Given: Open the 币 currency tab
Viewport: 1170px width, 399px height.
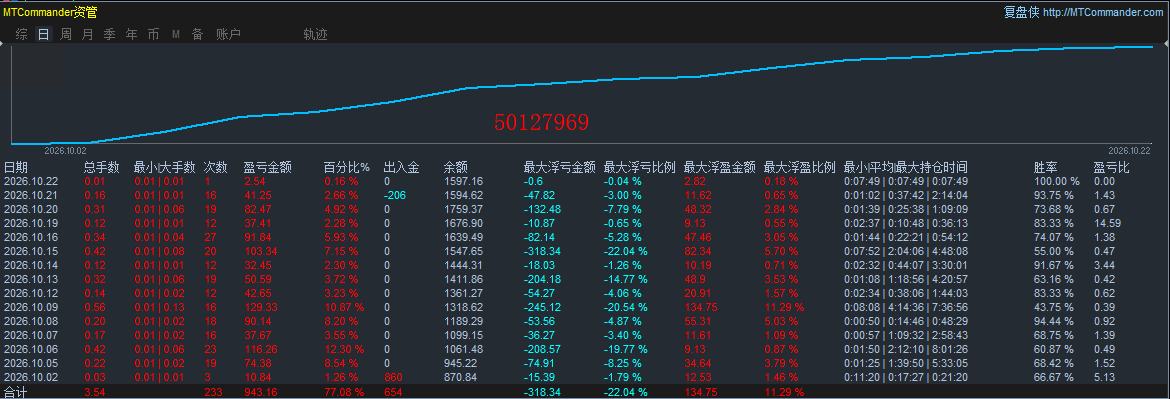Looking at the screenshot, I should [x=153, y=34].
